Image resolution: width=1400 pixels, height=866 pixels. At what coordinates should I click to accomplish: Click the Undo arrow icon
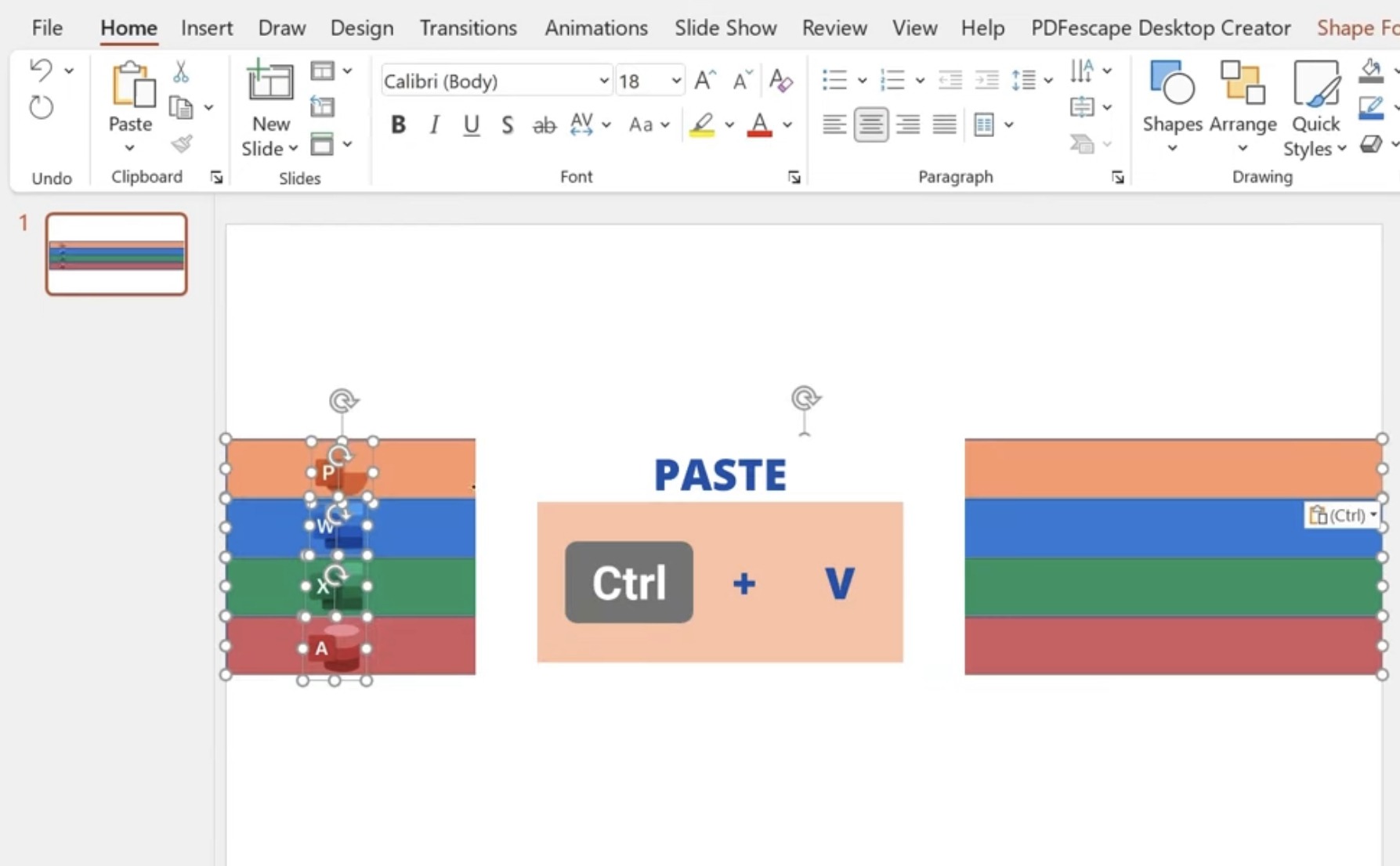[41, 70]
